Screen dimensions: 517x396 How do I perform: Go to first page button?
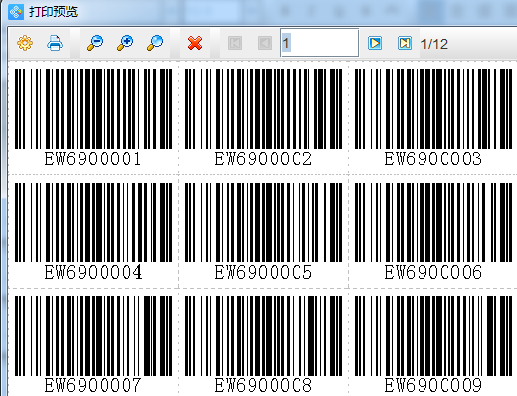coord(235,43)
